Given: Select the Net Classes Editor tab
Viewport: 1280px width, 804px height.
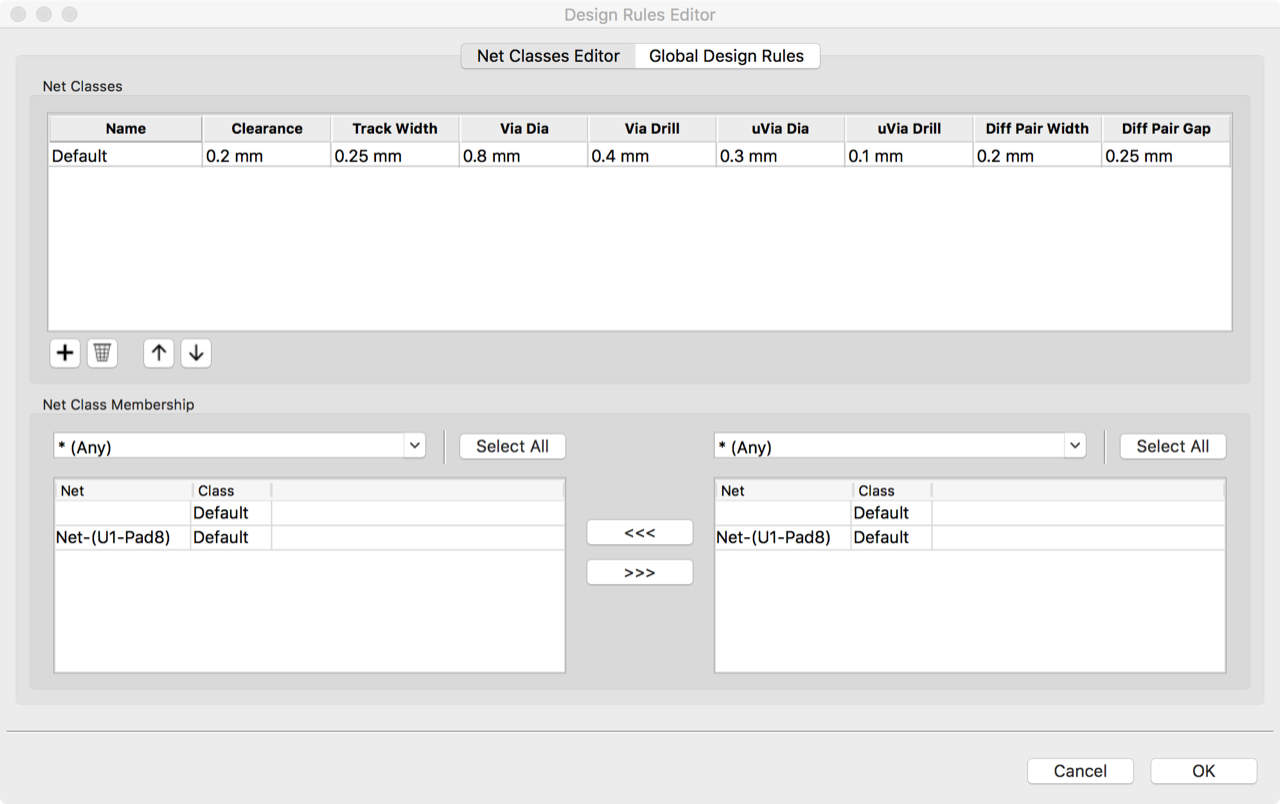Looking at the screenshot, I should tap(548, 56).
